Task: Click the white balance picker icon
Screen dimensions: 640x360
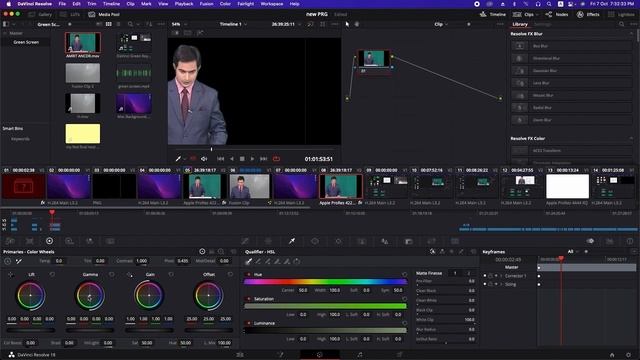Action: coord(19,261)
